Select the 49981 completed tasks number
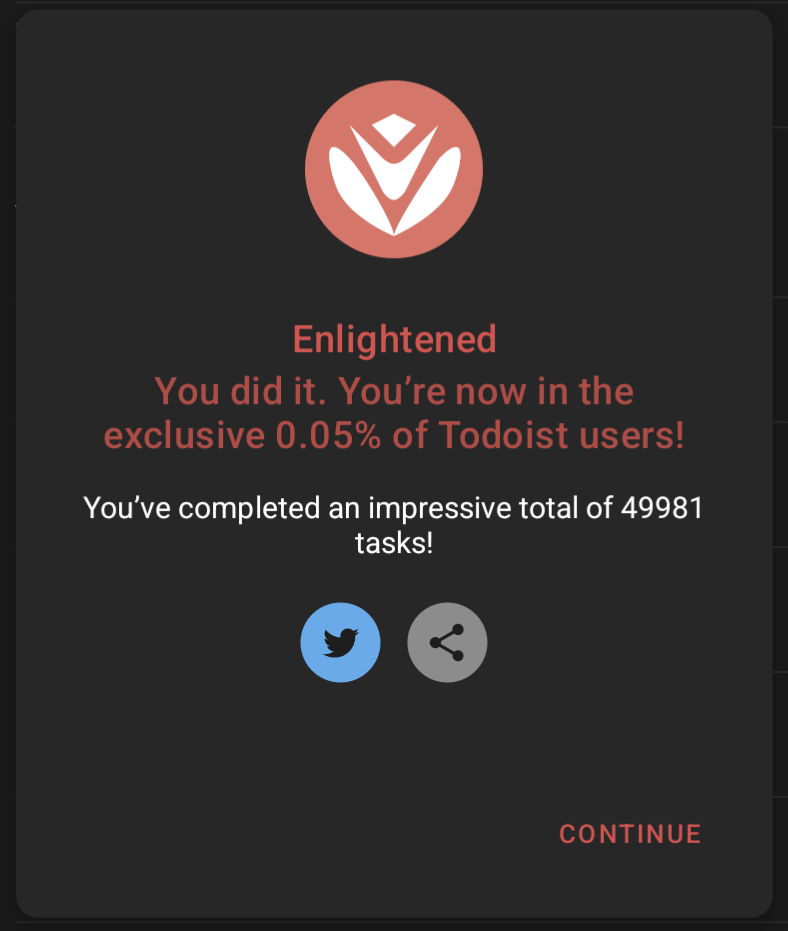 click(662, 508)
